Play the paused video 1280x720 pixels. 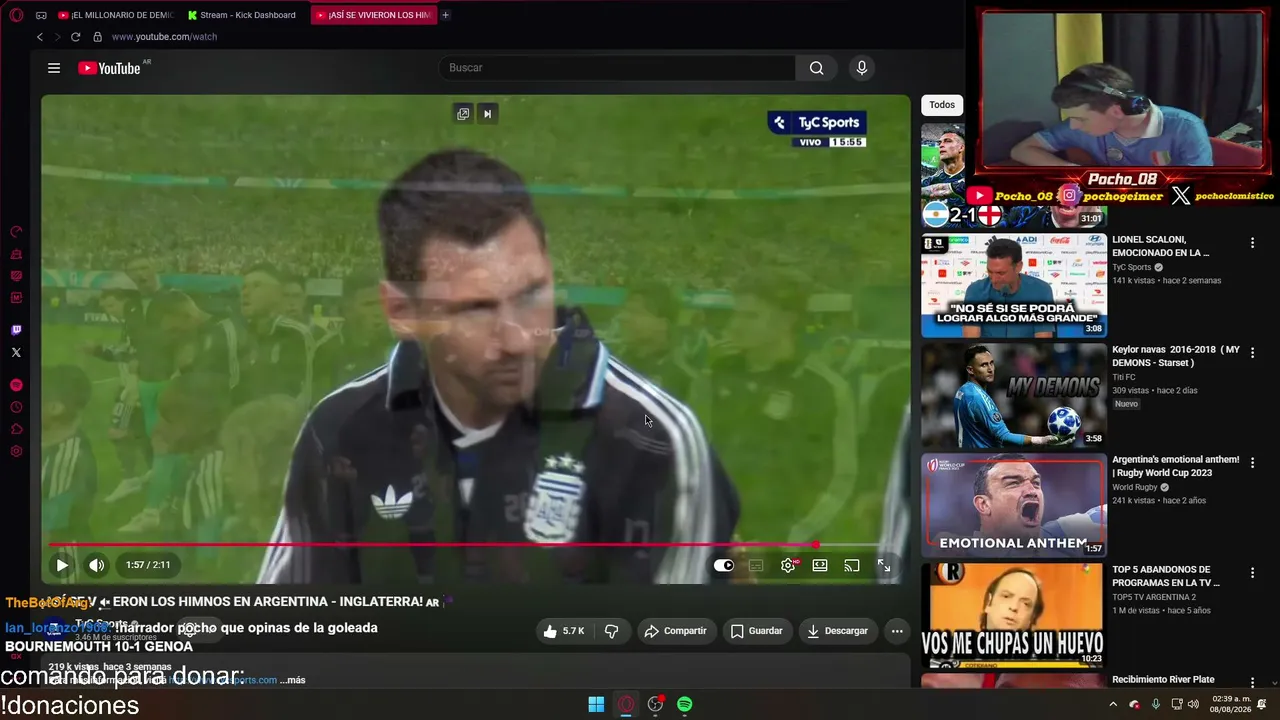[x=62, y=565]
